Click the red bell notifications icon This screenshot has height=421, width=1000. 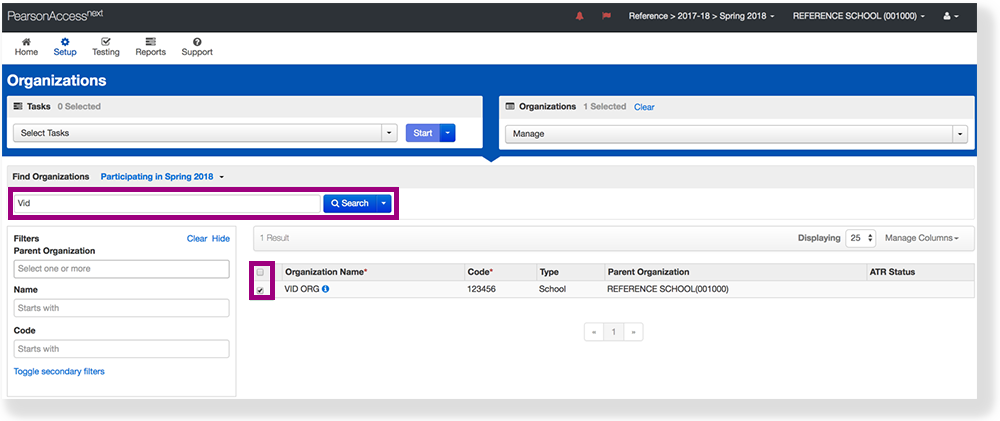click(579, 17)
